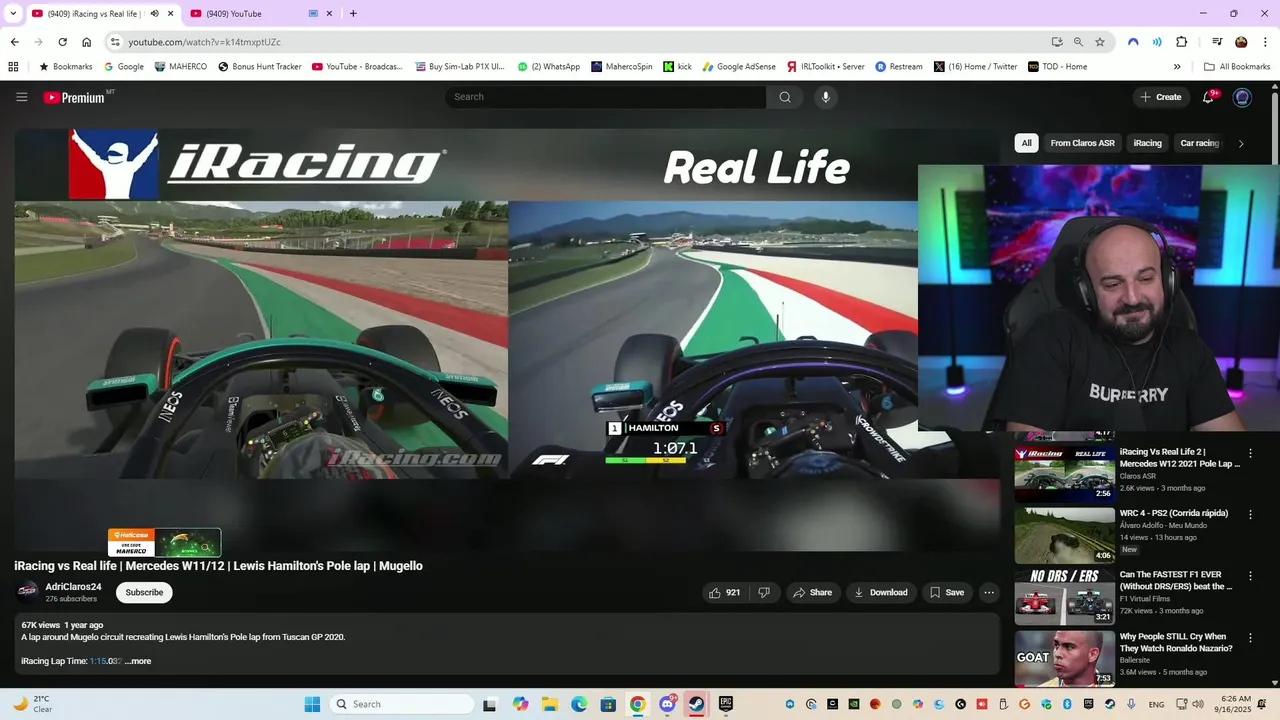1280x720 pixels.
Task: Open more actions for this video
Action: pyautogui.click(x=989, y=592)
